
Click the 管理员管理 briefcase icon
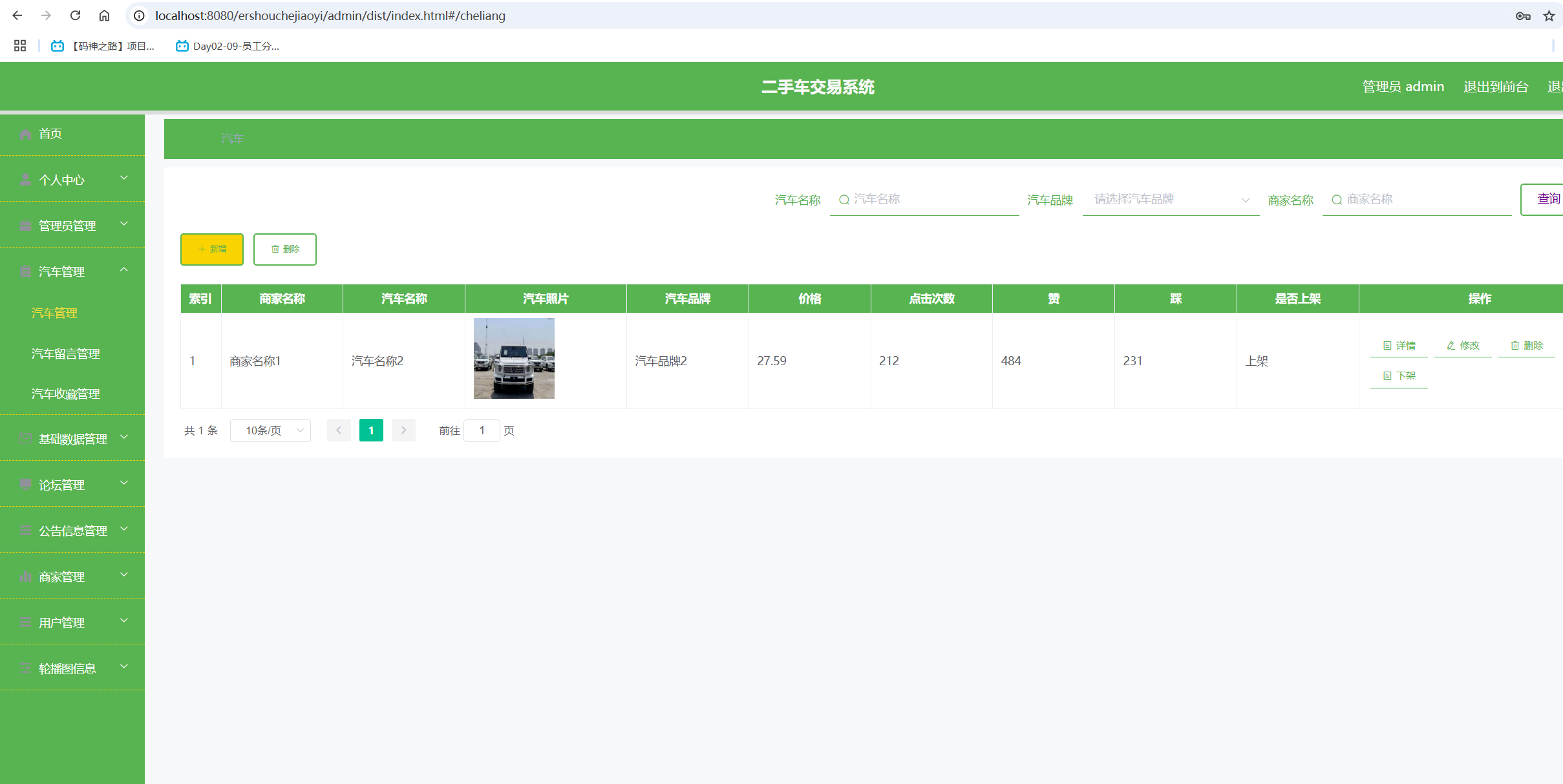click(x=25, y=226)
